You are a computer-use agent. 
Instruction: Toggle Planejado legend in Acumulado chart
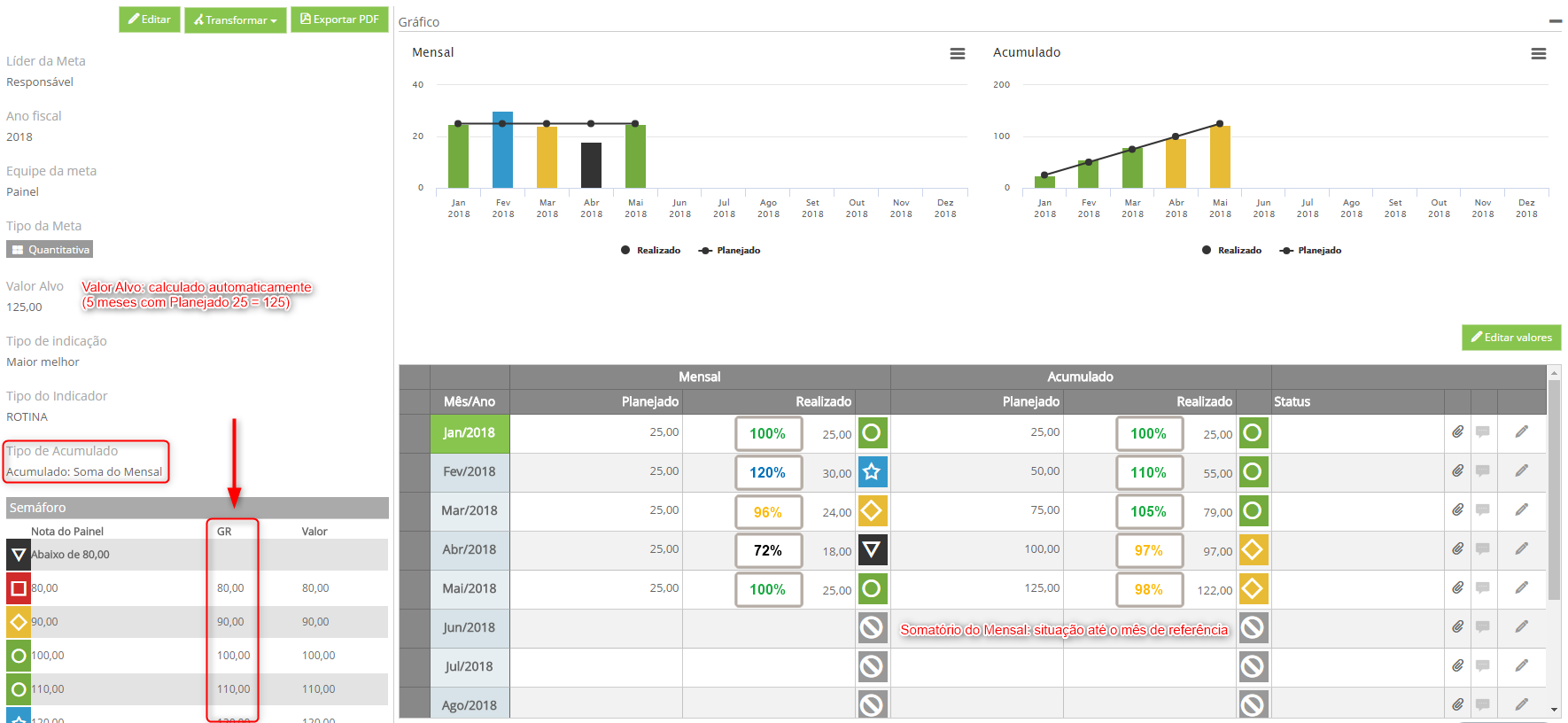[x=1311, y=251]
